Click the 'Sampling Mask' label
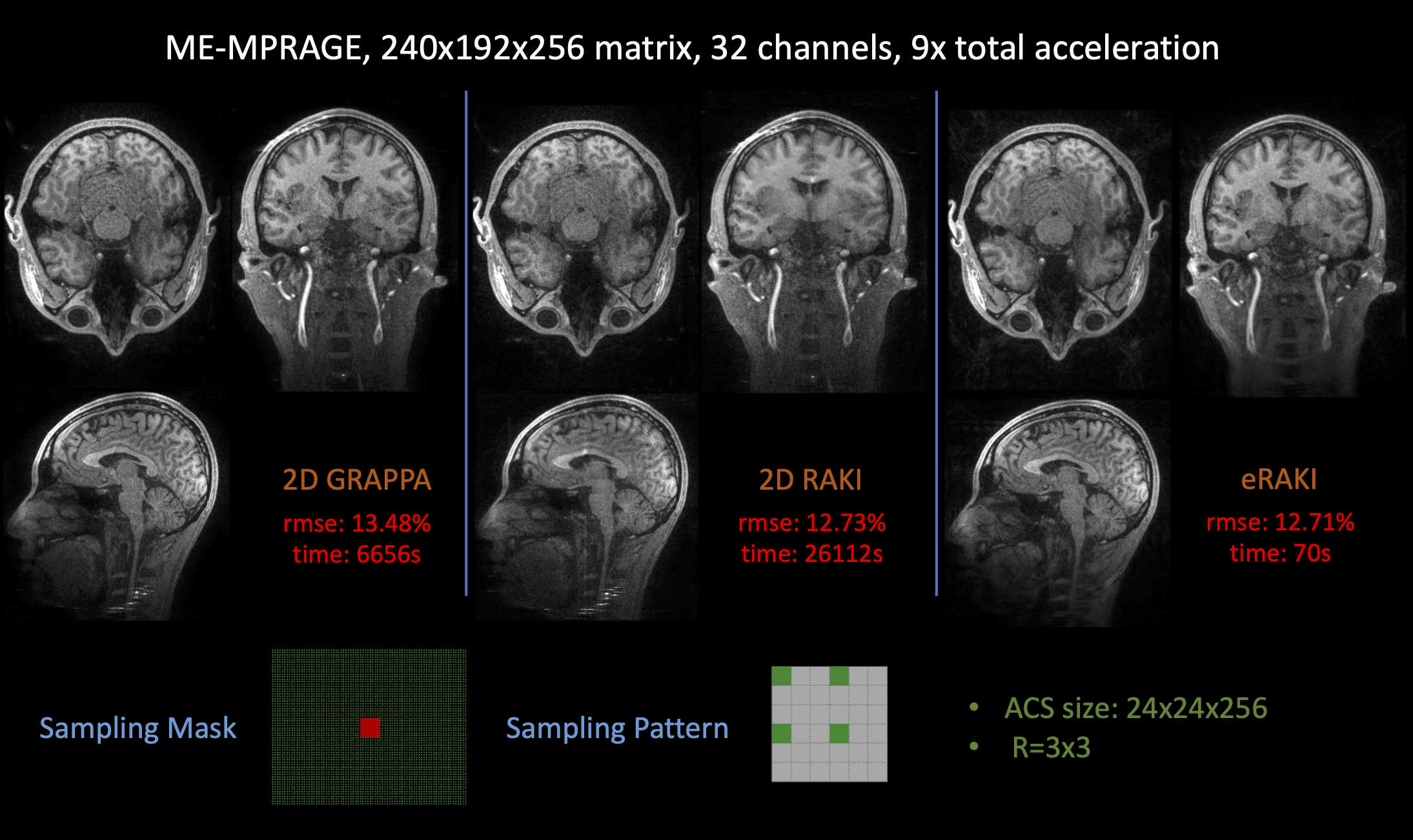 coord(137,728)
